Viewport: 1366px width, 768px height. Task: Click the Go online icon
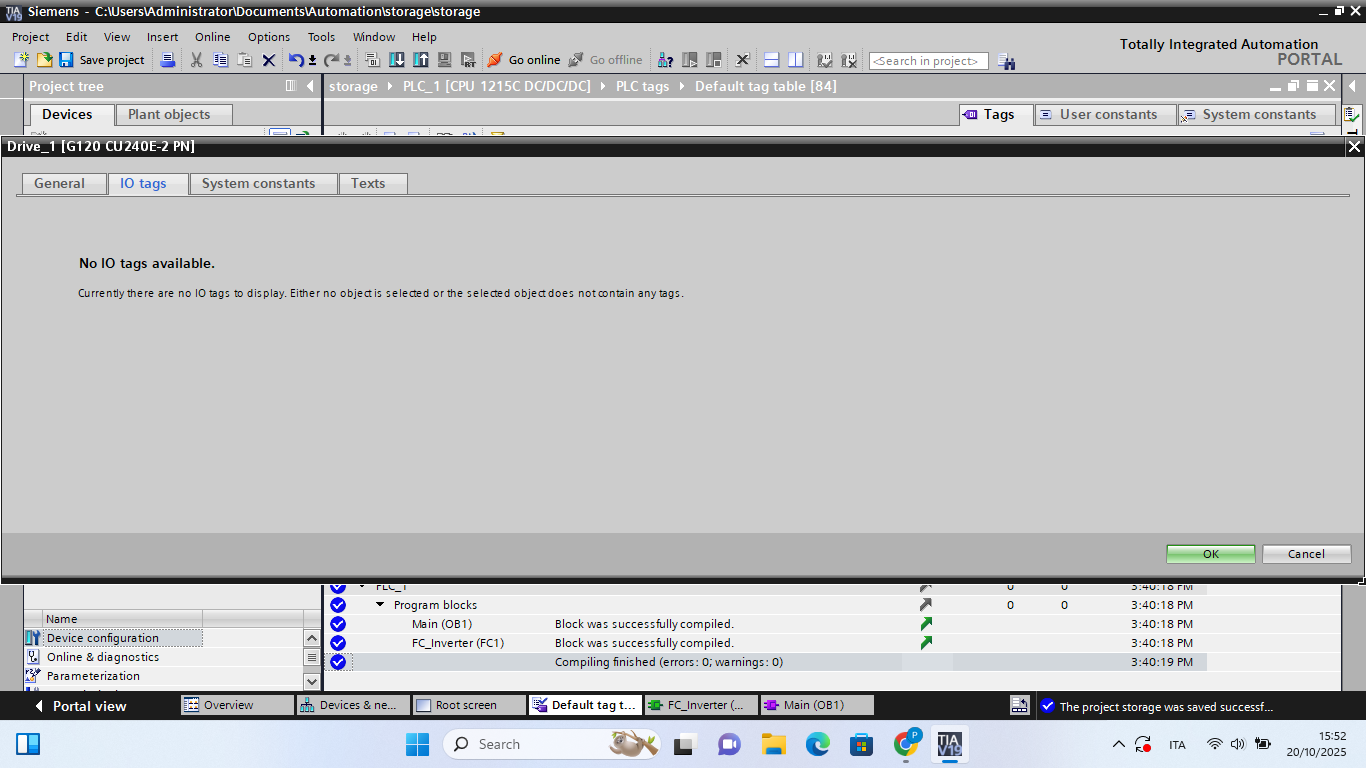pos(494,60)
